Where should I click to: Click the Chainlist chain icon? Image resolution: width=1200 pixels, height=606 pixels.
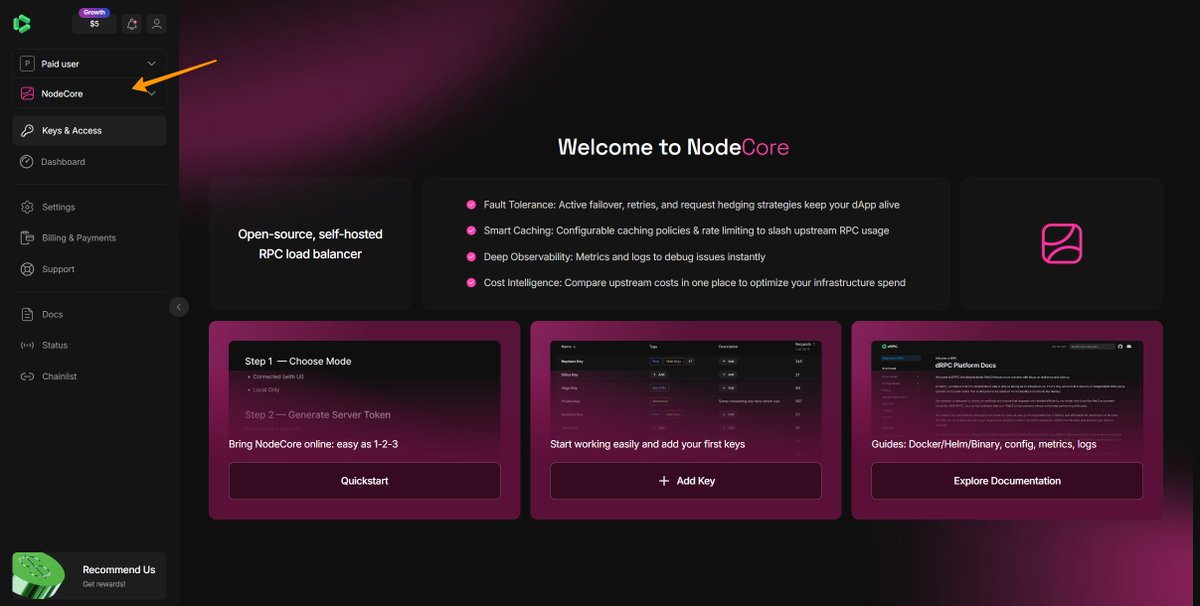click(x=27, y=376)
